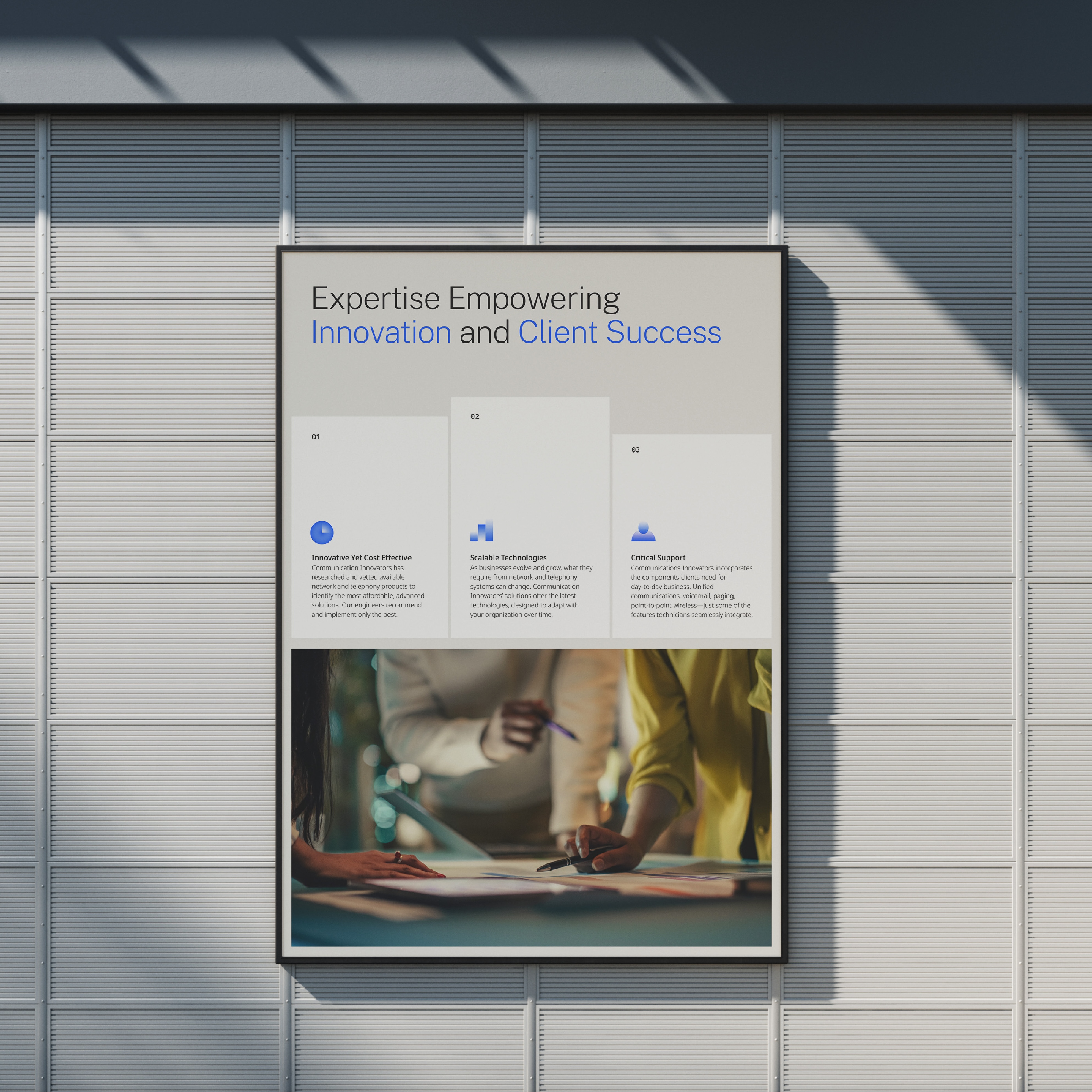Click the blue pie chart icon

pyautogui.click(x=322, y=532)
